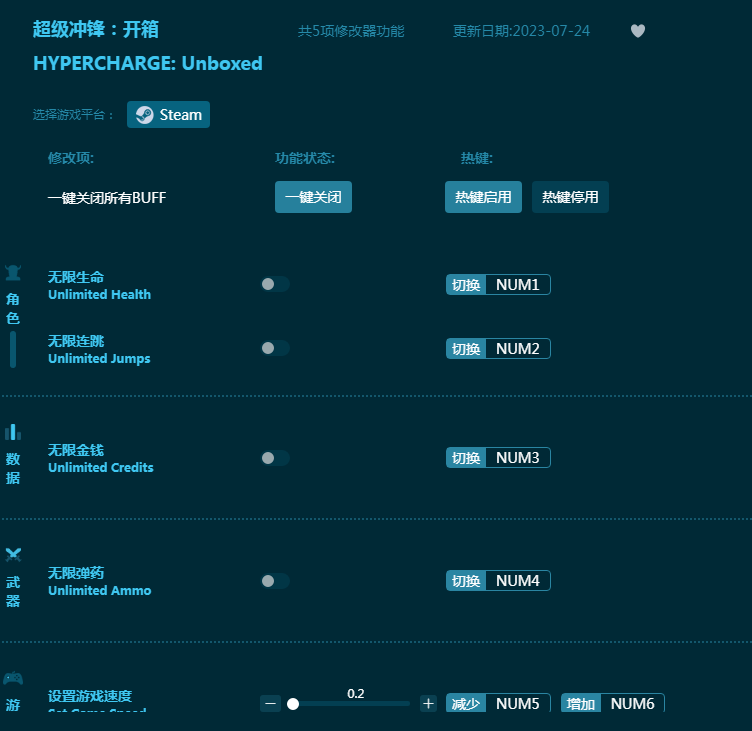This screenshot has height=731, width=752.
Task: Click the character category helmet icon
Action: point(13,272)
